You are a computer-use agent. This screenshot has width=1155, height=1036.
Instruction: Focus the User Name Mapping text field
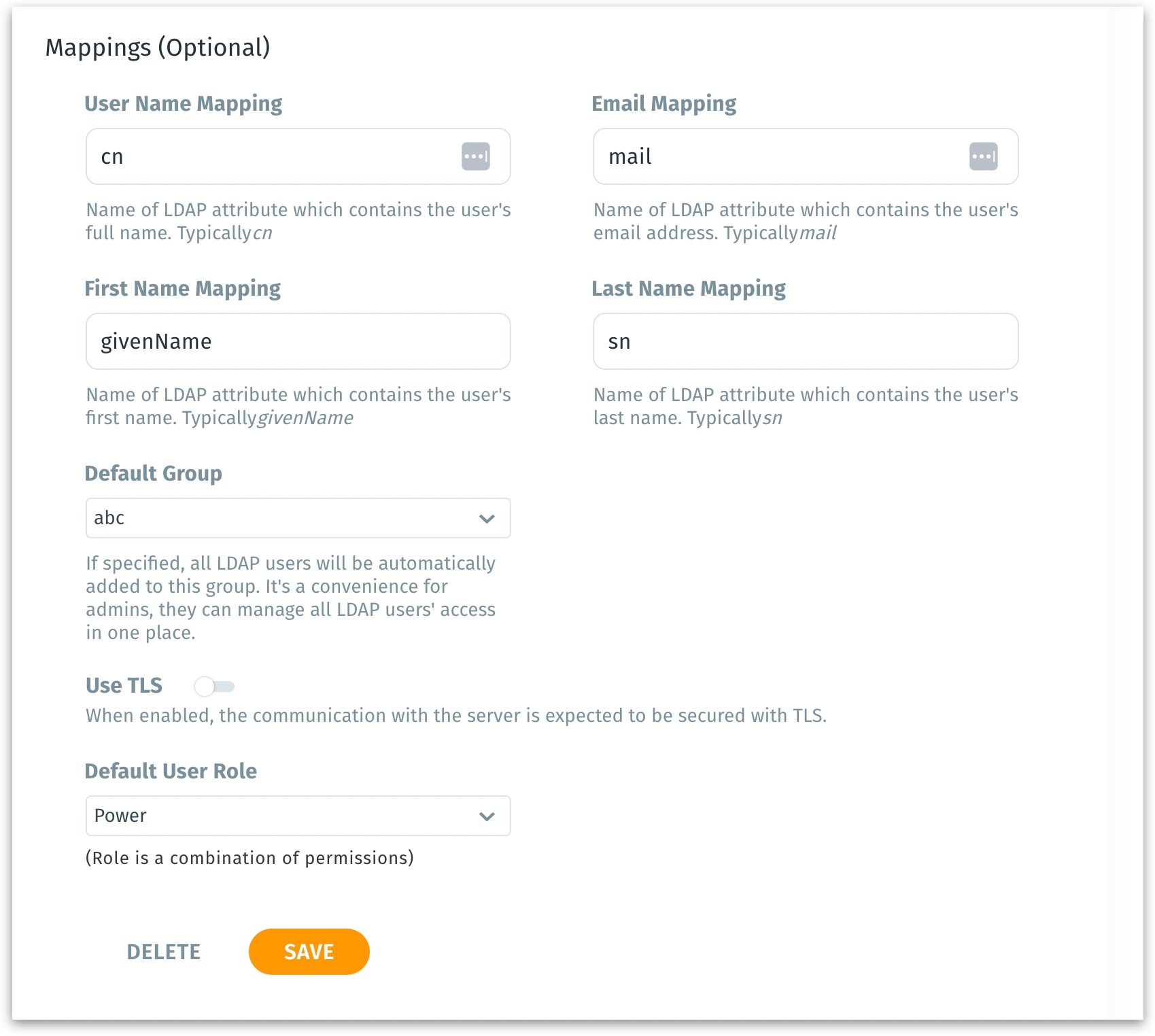(x=272, y=156)
